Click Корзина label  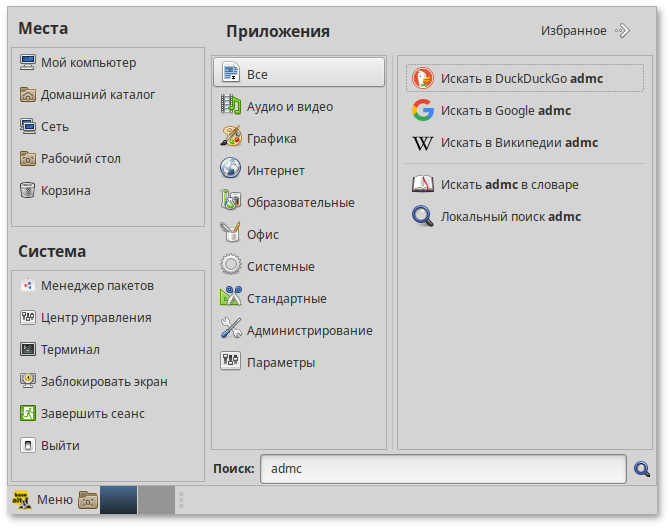[x=65, y=191]
